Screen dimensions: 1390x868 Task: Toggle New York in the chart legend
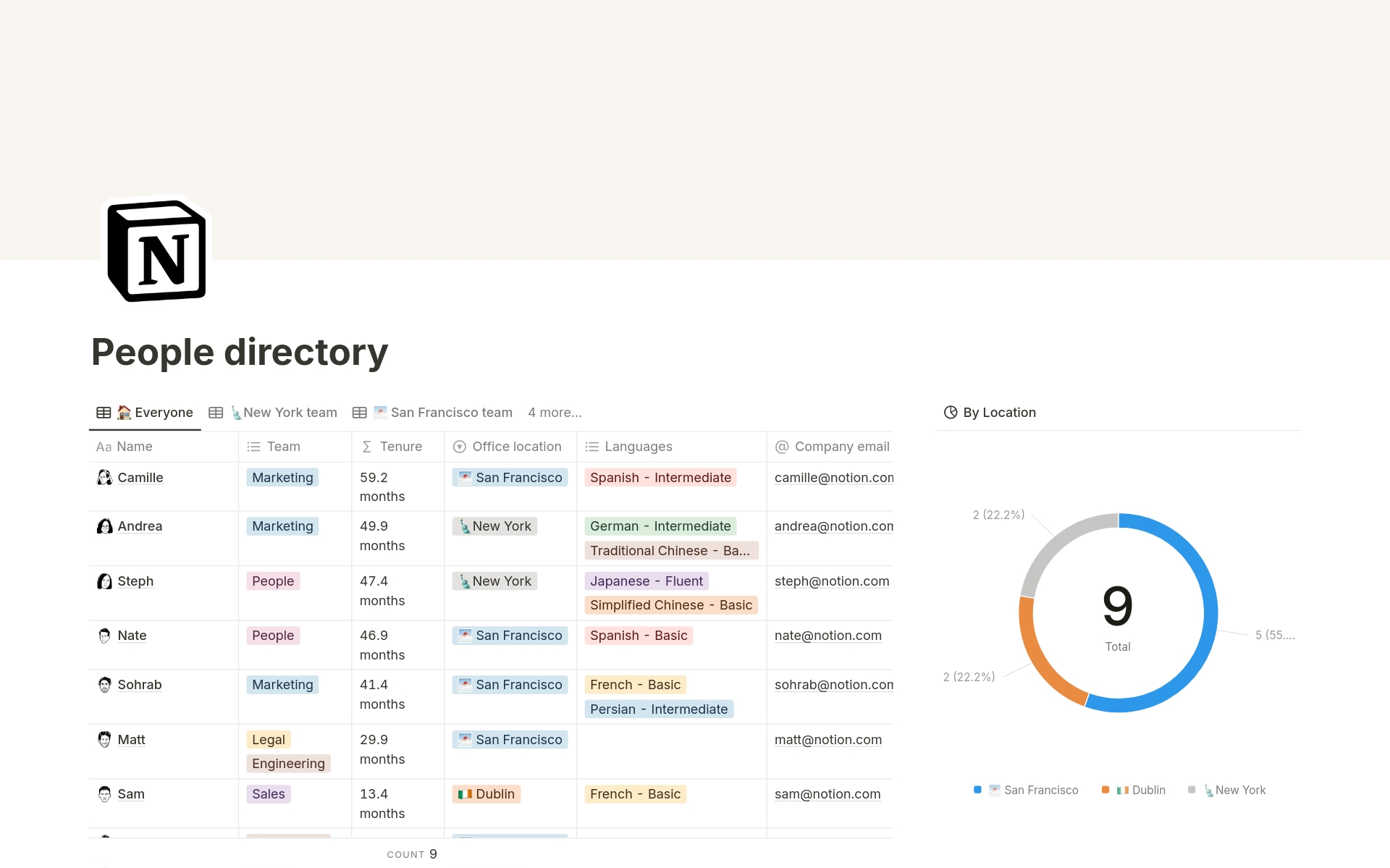coord(1227,790)
